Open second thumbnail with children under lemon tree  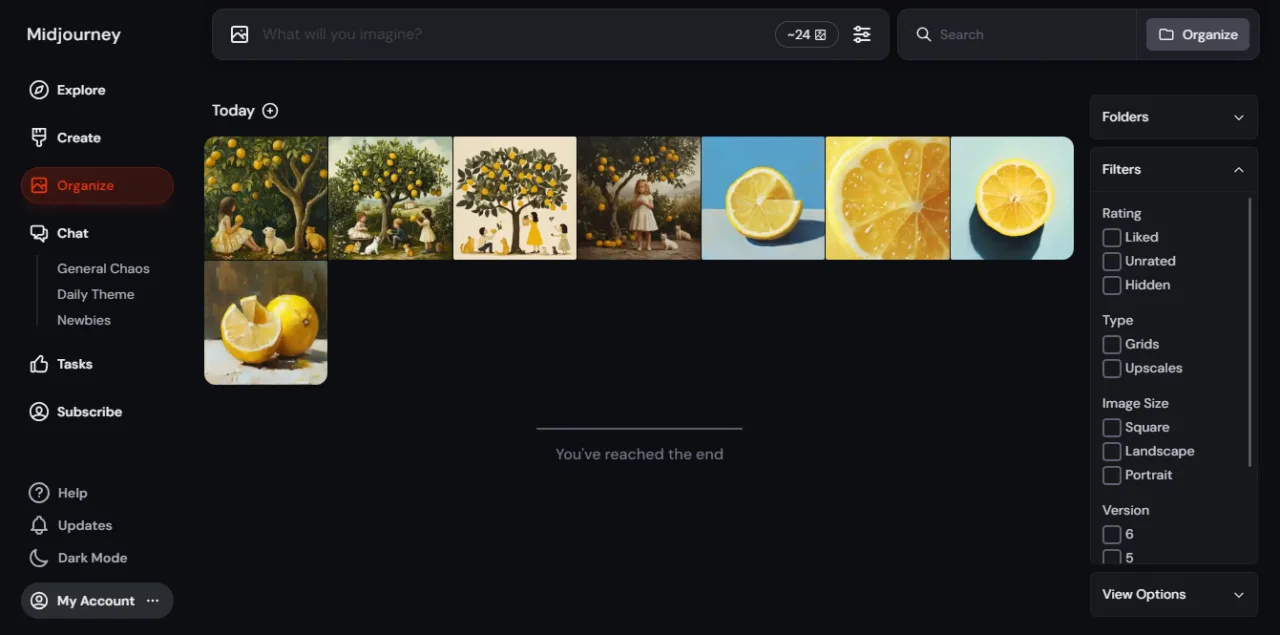point(390,198)
